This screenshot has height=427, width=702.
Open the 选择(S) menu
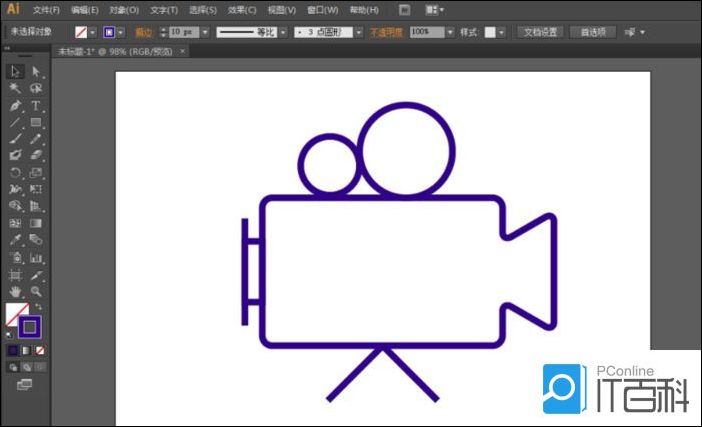pyautogui.click(x=203, y=9)
